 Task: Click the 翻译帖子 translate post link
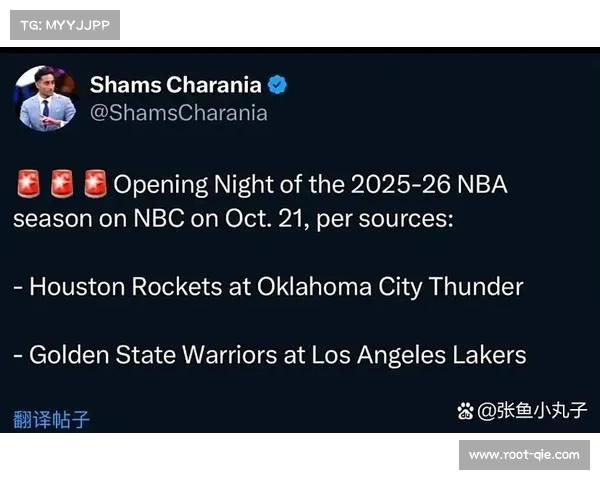51,419
